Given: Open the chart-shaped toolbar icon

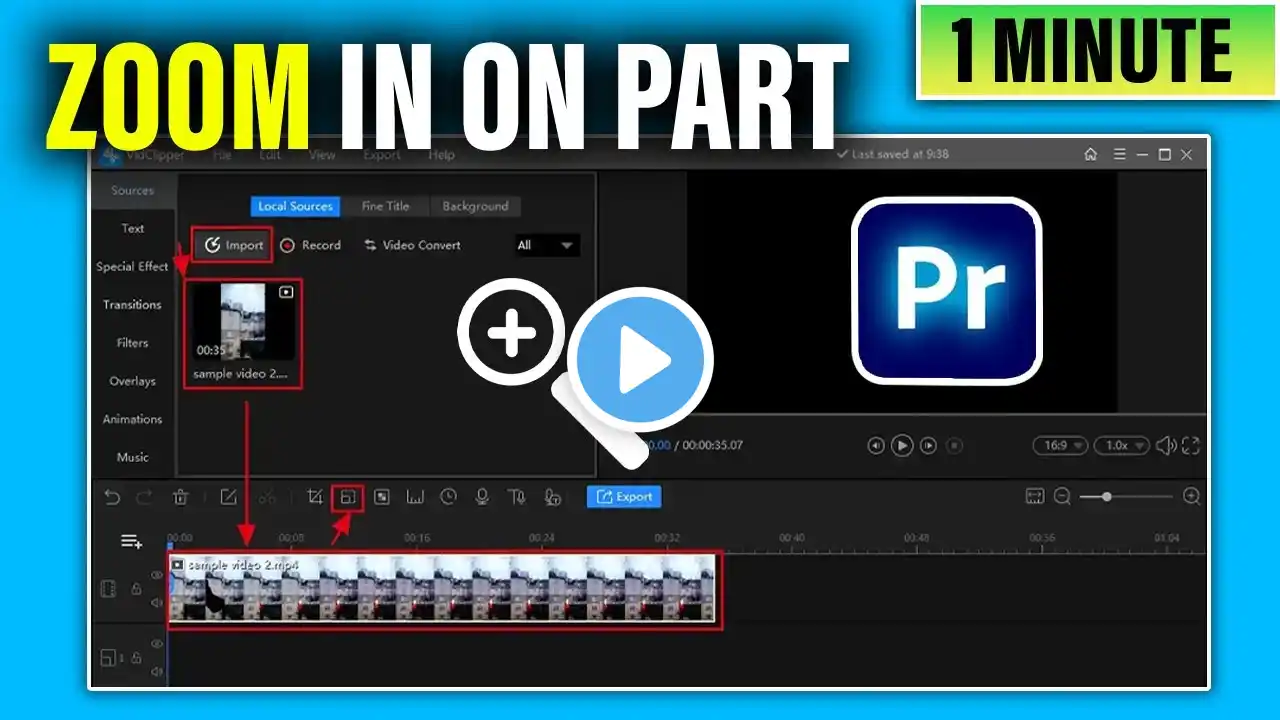Looking at the screenshot, I should (415, 497).
